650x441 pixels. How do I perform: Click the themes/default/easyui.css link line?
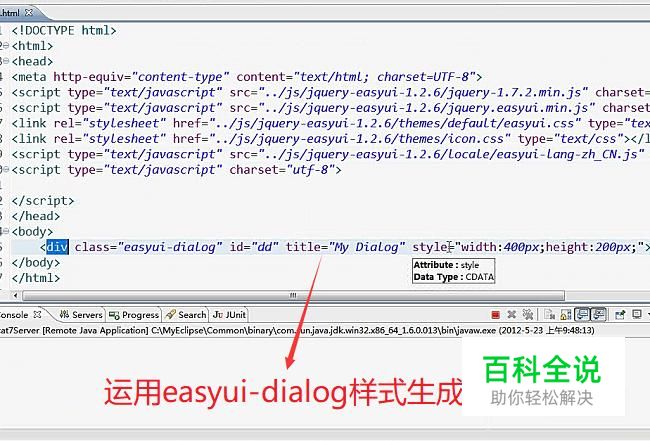pyautogui.click(x=331, y=123)
